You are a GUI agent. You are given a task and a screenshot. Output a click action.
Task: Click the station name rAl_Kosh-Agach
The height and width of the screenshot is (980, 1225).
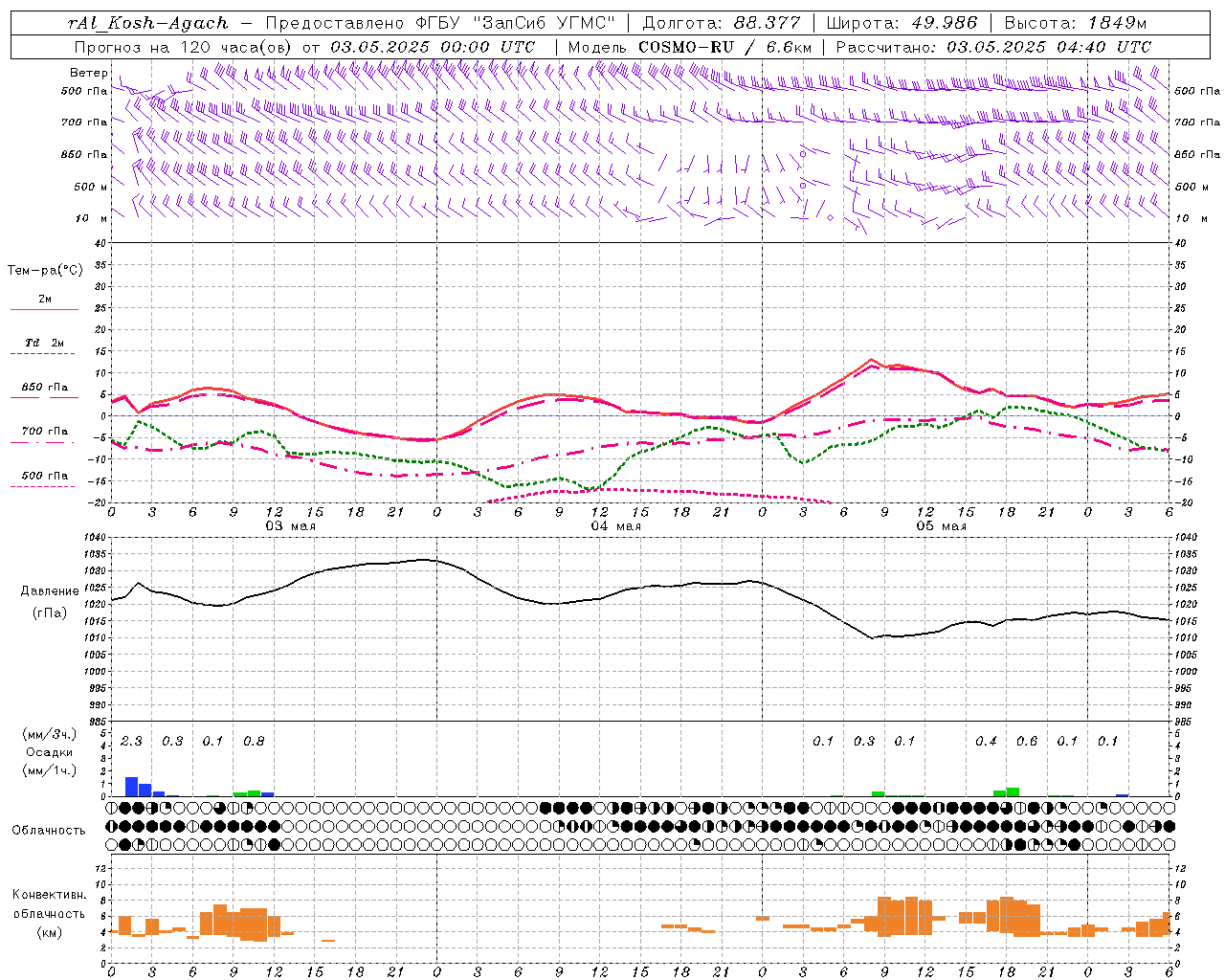point(148,23)
